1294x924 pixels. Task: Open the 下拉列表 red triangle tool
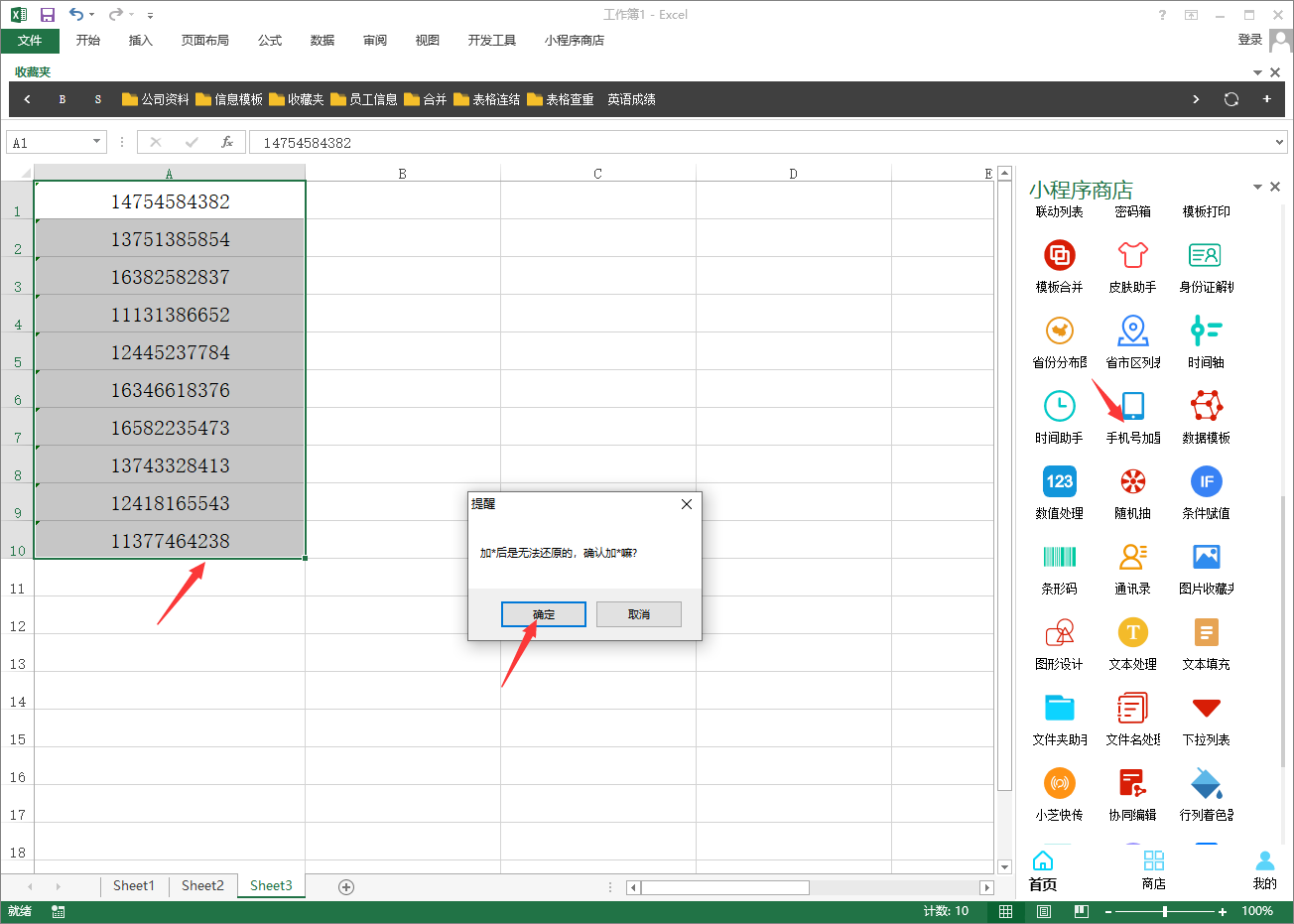click(1206, 709)
